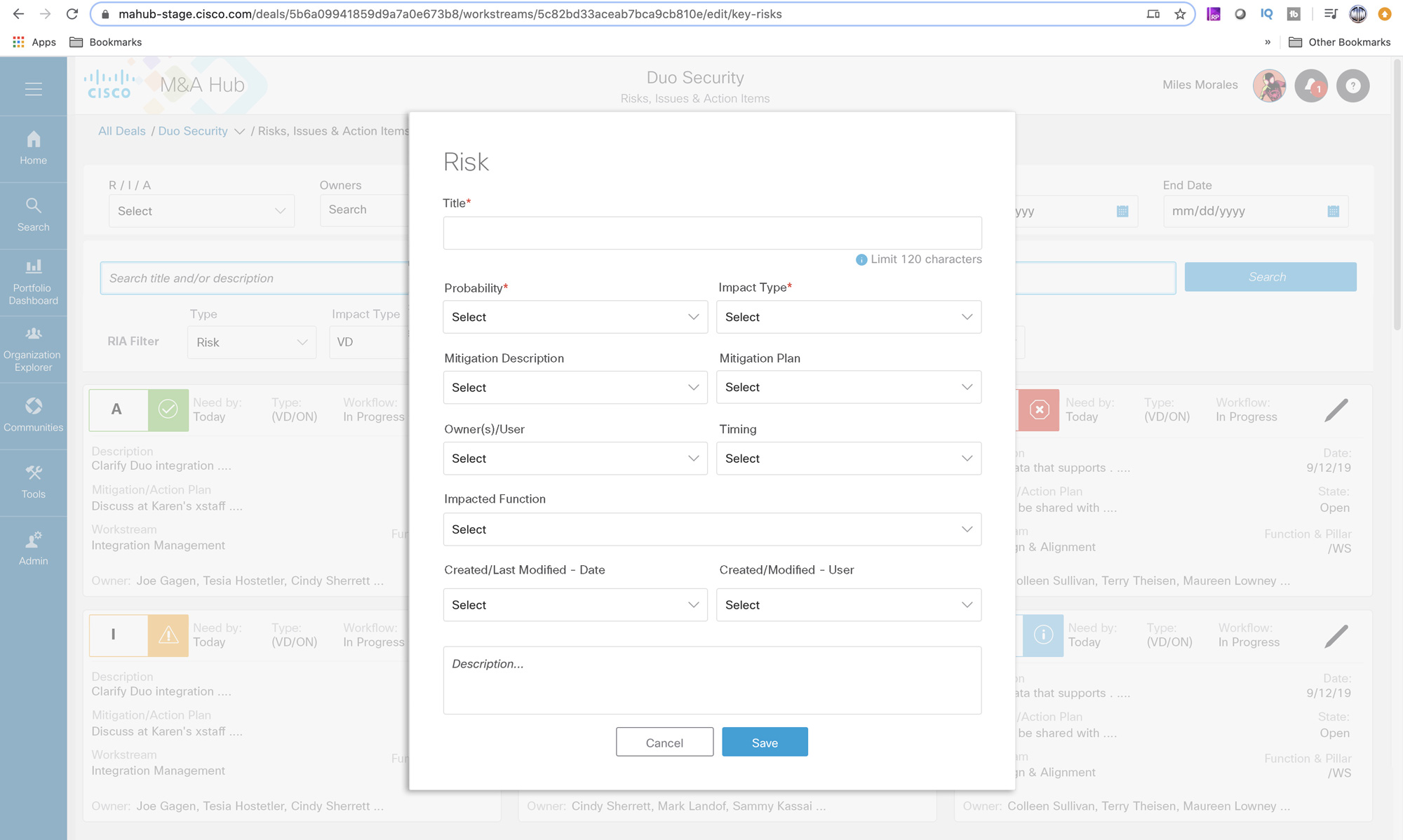This screenshot has height=840, width=1403.
Task: Click the green checkmark status icon
Action: click(168, 409)
